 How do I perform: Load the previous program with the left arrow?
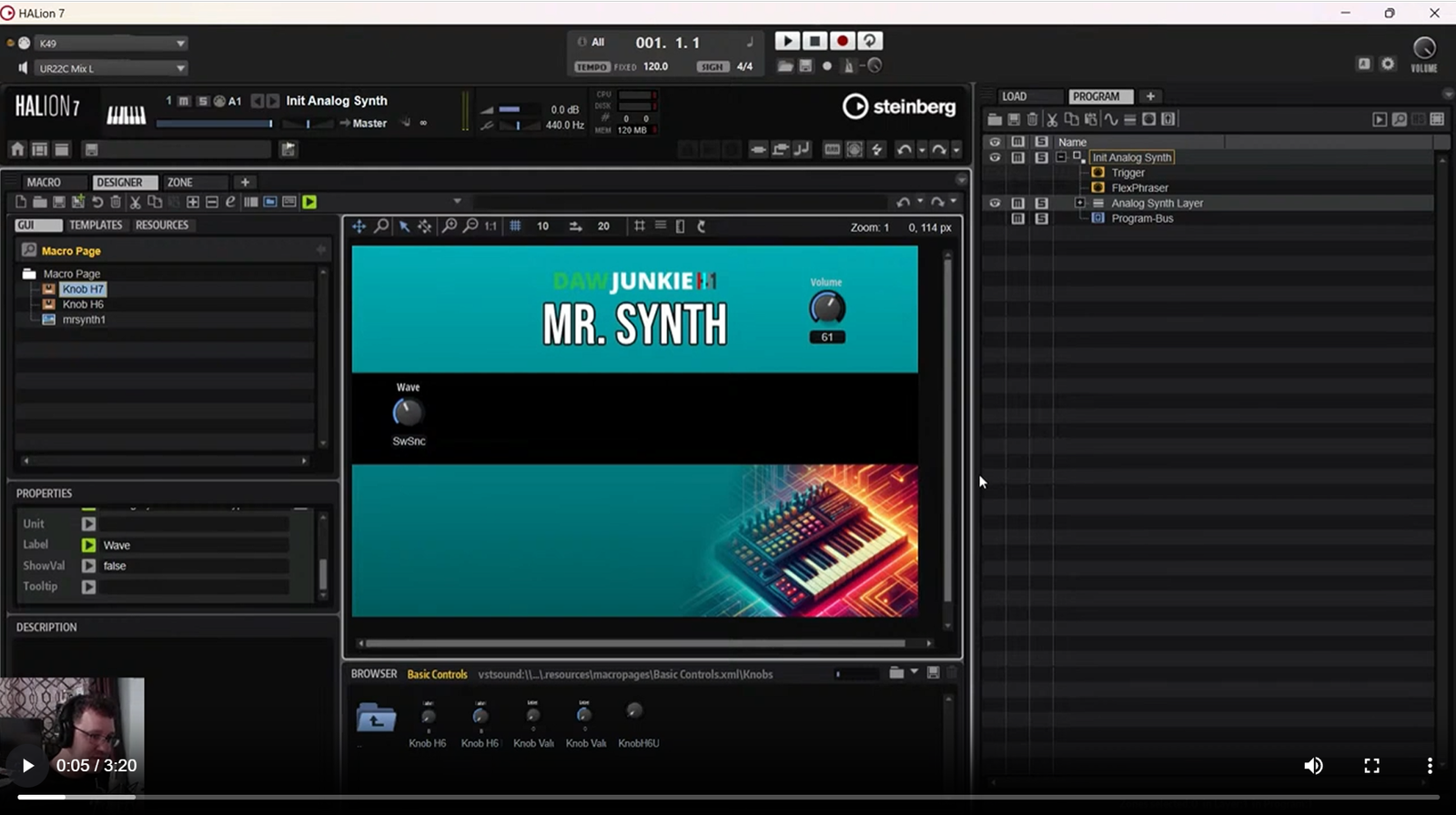pyautogui.click(x=257, y=101)
